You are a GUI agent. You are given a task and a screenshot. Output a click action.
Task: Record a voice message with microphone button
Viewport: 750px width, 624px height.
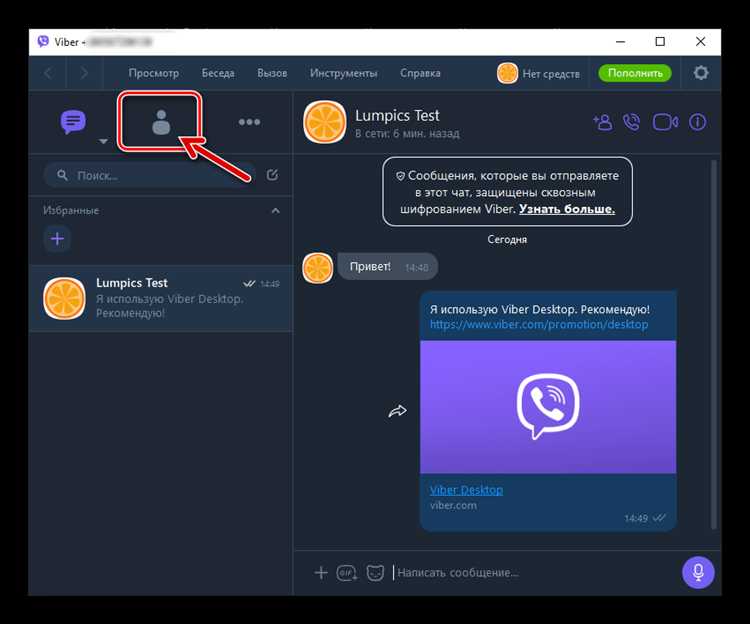coord(698,572)
